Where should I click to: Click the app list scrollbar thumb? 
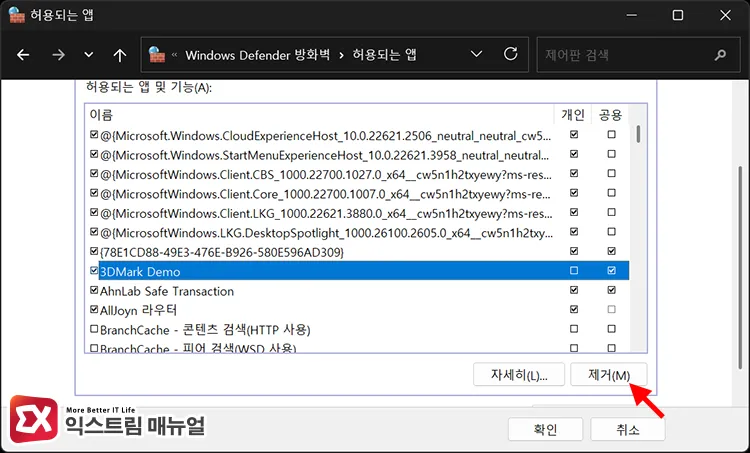click(638, 134)
